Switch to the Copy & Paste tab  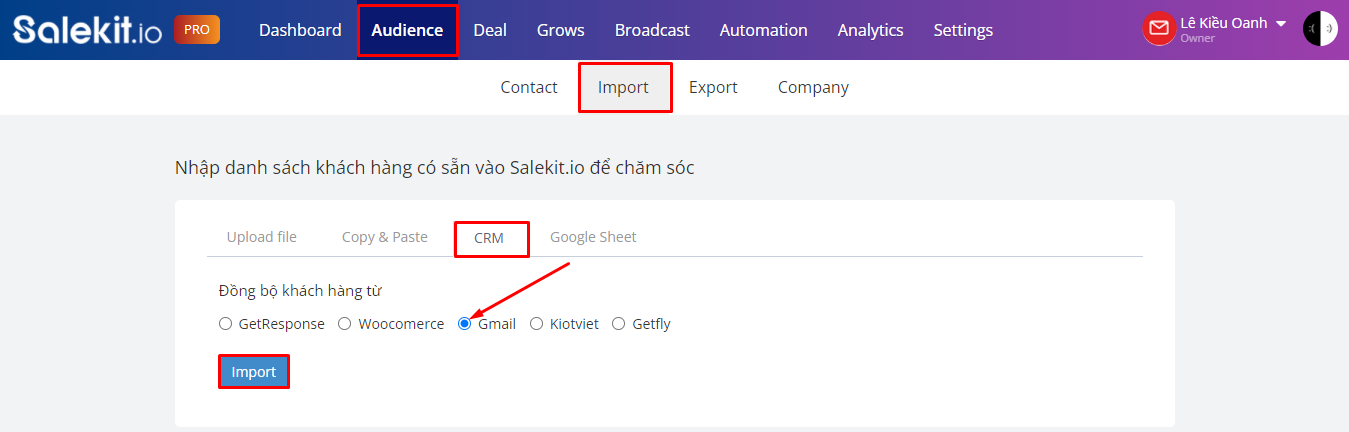384,237
